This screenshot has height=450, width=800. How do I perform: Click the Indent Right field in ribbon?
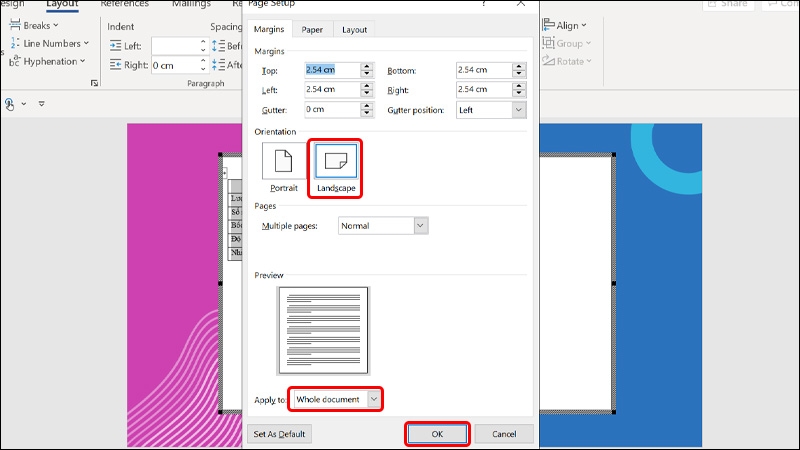pos(174,65)
